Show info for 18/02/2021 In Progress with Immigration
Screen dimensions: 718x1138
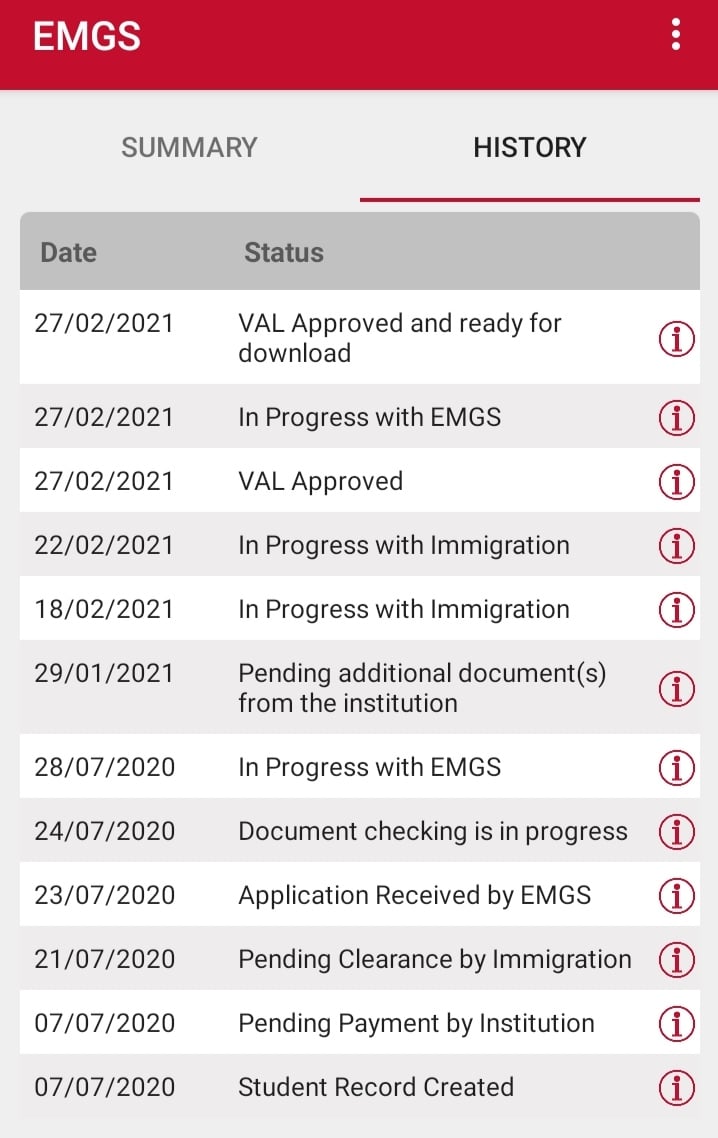677,609
